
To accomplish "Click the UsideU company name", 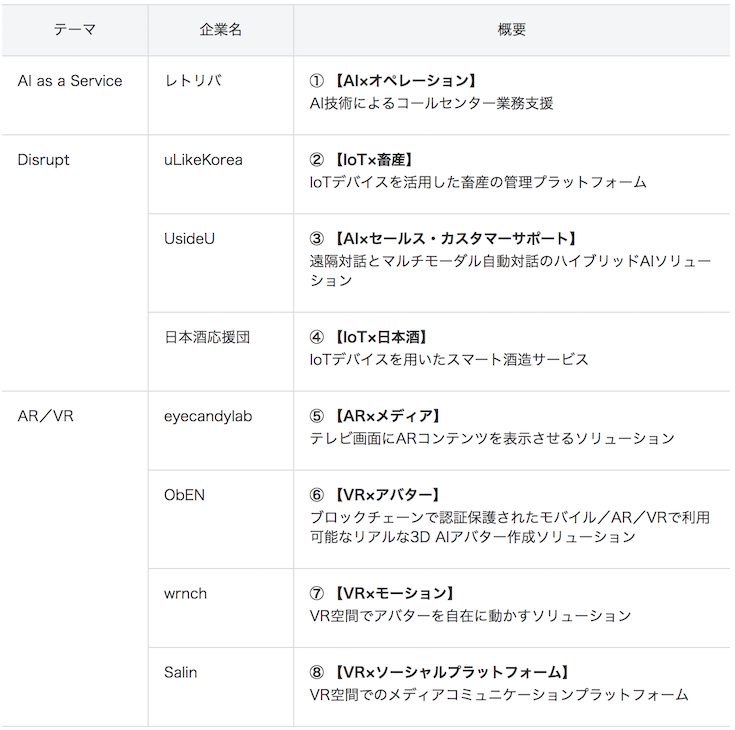I will 189,238.
